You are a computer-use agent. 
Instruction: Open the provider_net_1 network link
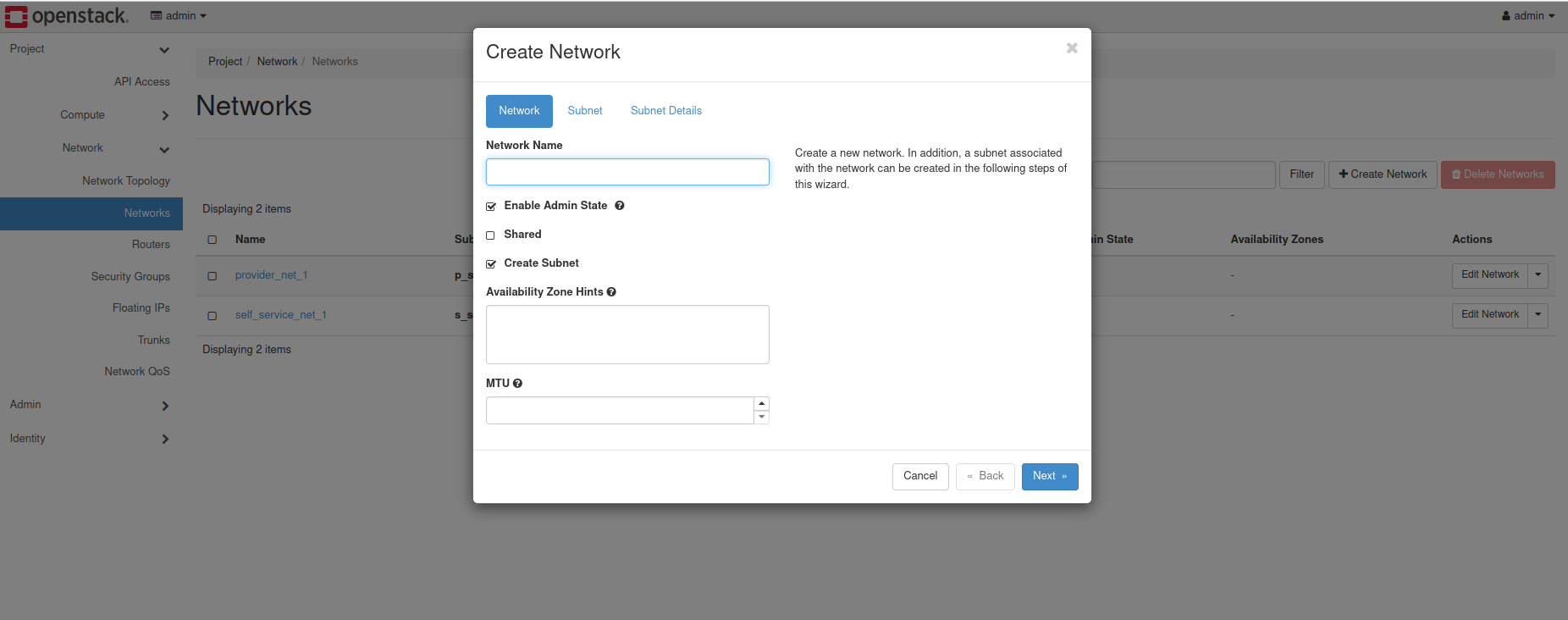(271, 275)
